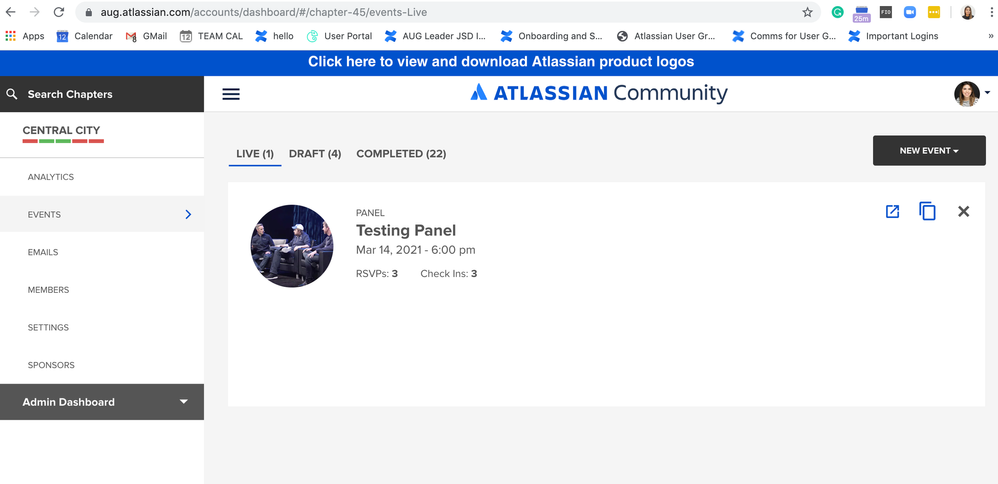Open the NEW EVENT dropdown button
998x484 pixels.
pyautogui.click(x=929, y=150)
